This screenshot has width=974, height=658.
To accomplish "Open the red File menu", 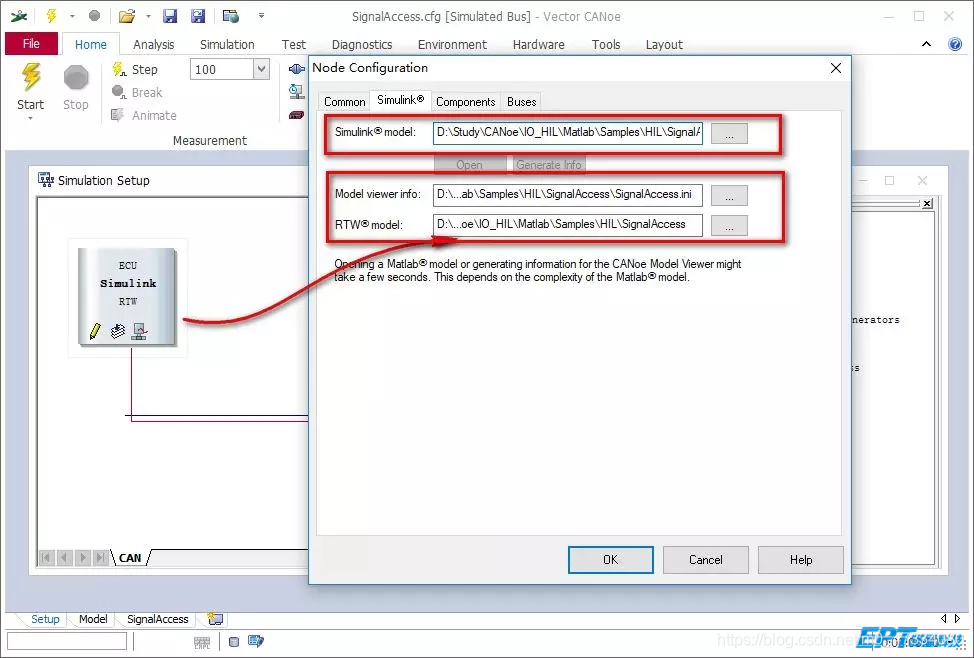I will (31, 43).
